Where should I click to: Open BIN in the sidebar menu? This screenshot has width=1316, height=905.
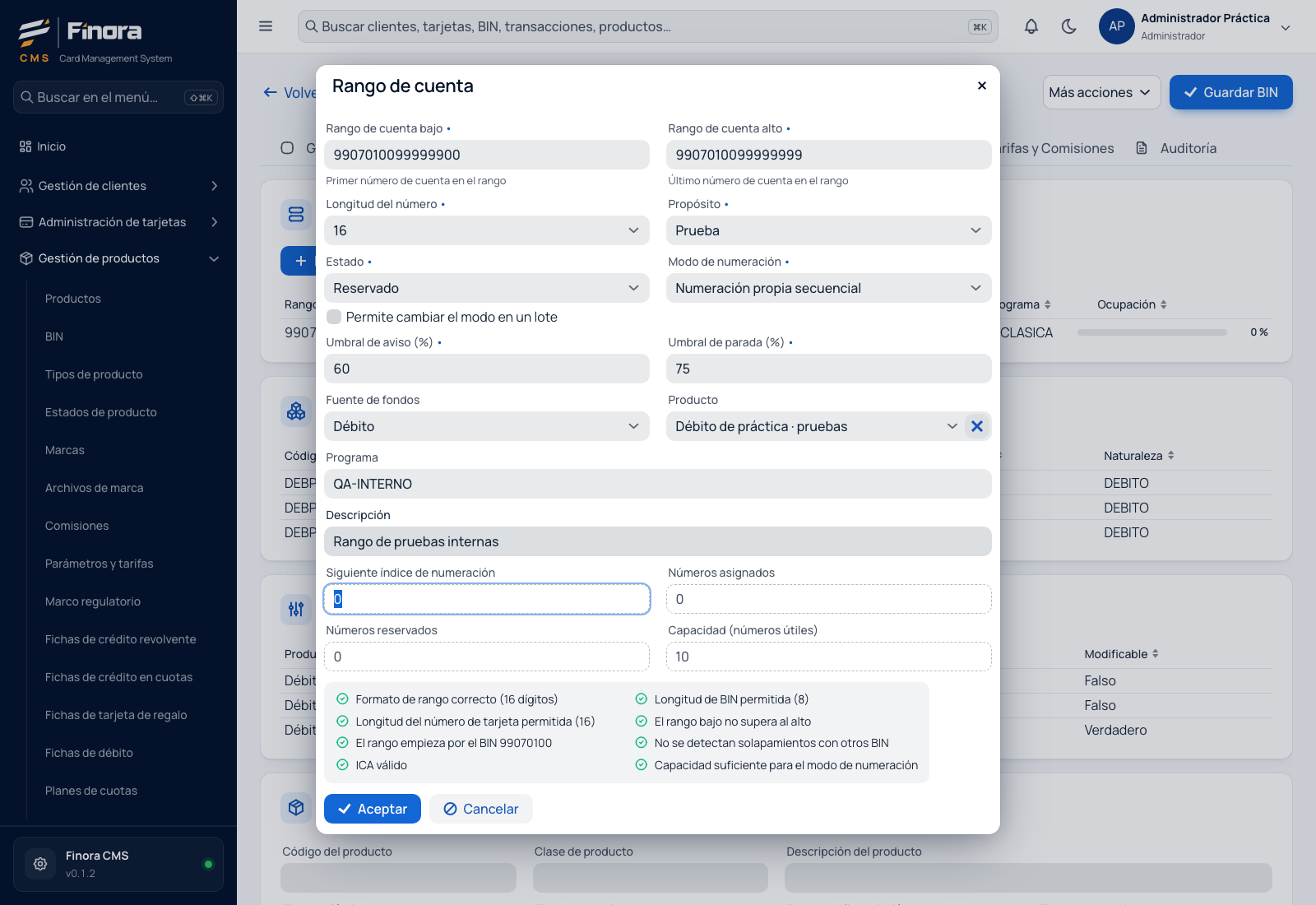(54, 336)
